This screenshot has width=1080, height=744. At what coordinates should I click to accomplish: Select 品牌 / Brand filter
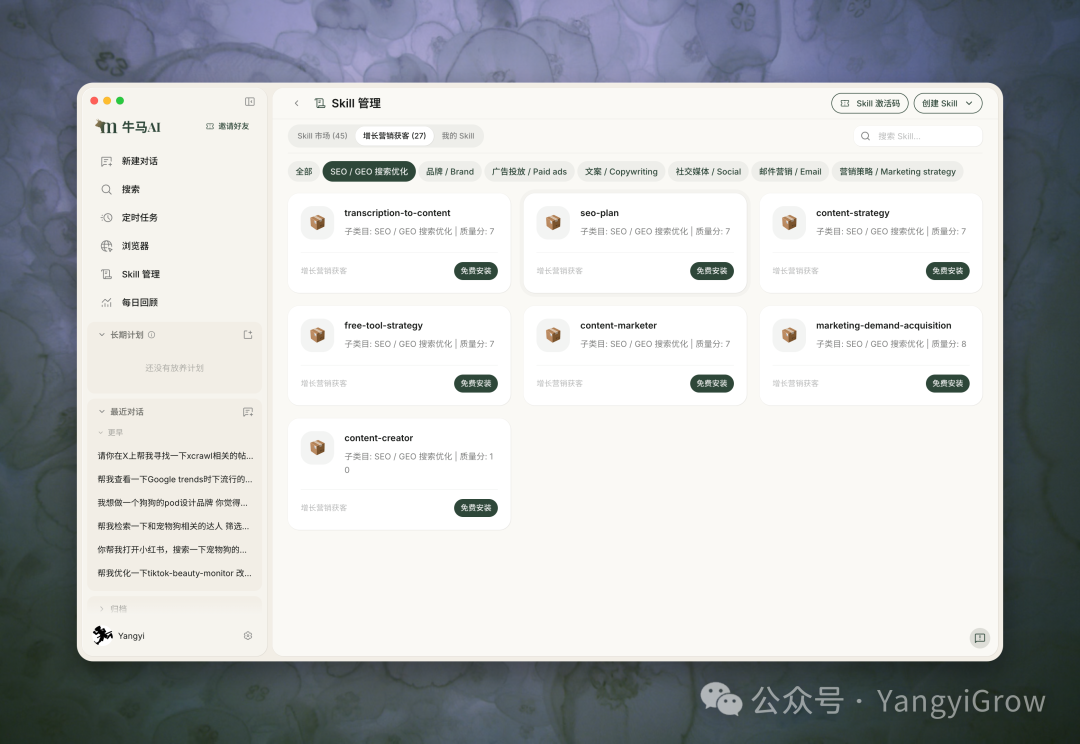point(450,172)
